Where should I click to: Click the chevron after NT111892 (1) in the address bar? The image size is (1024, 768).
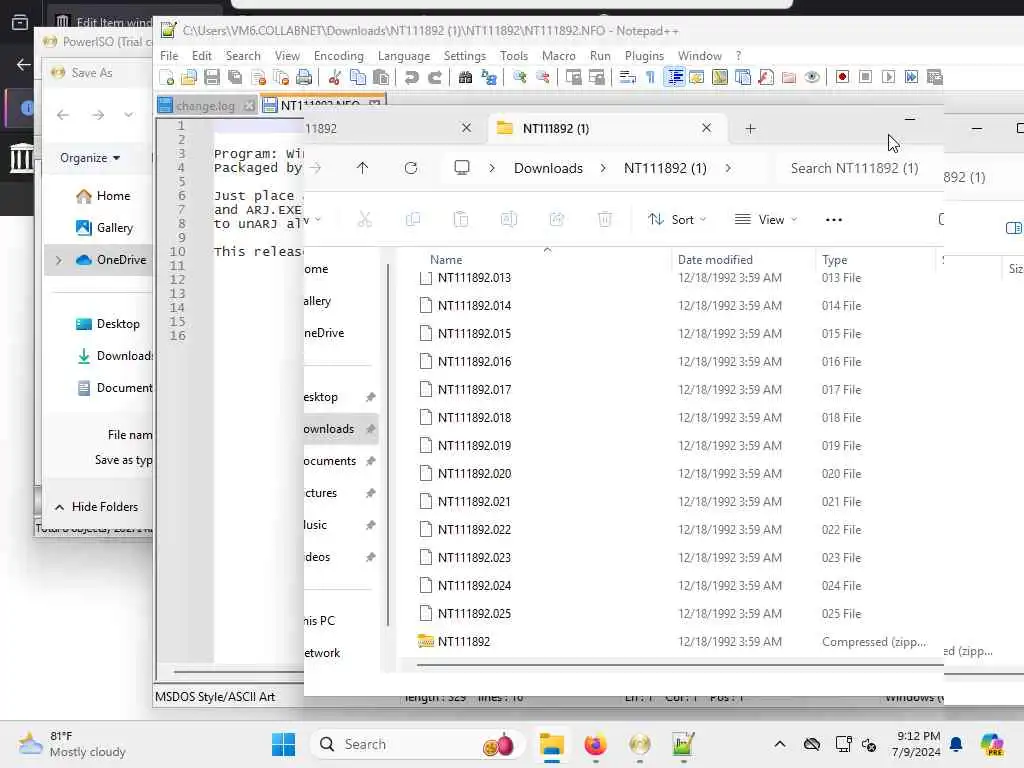pyautogui.click(x=728, y=168)
